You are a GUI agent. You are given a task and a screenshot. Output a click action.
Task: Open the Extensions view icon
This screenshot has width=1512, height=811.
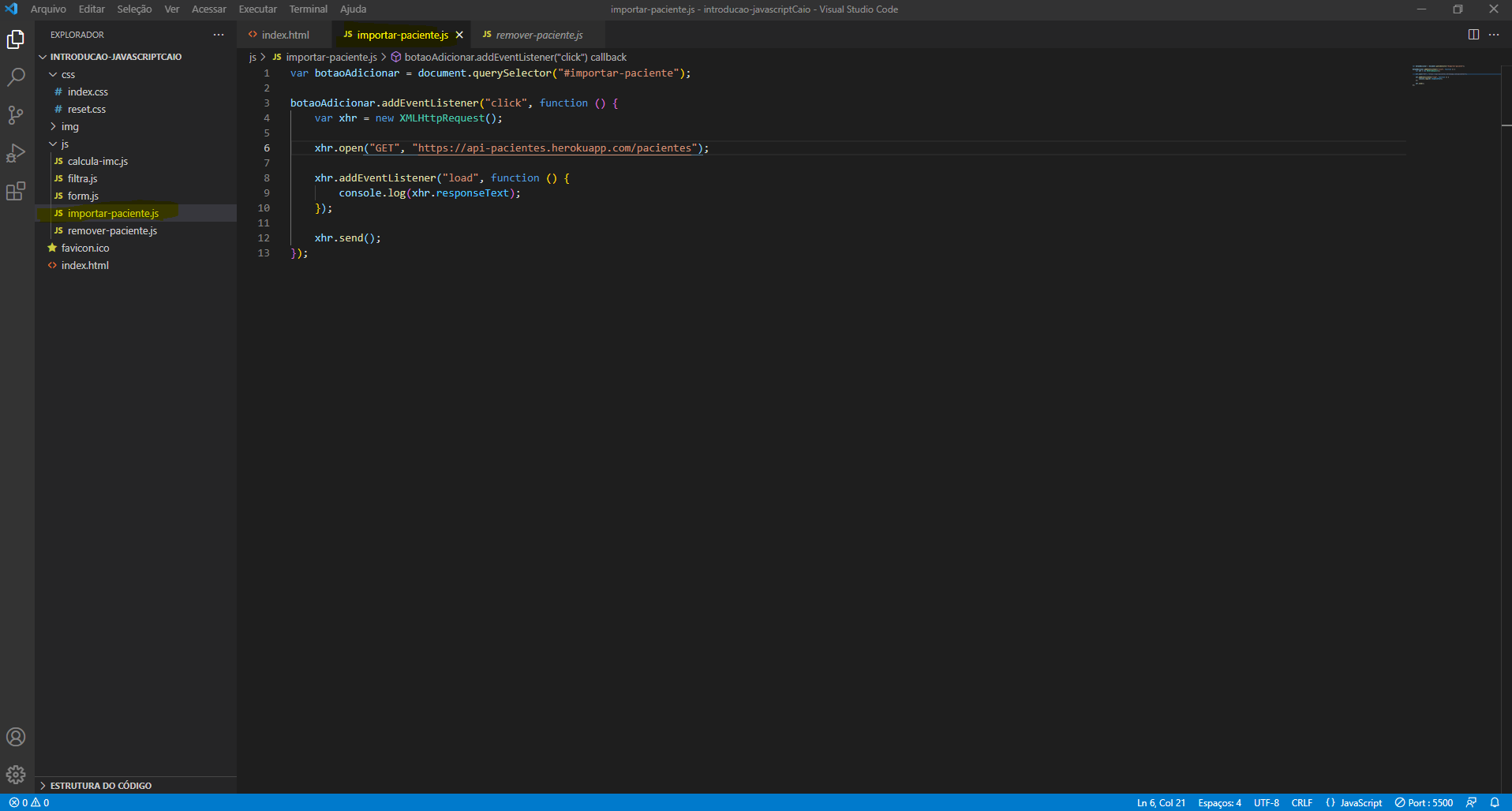[16, 191]
